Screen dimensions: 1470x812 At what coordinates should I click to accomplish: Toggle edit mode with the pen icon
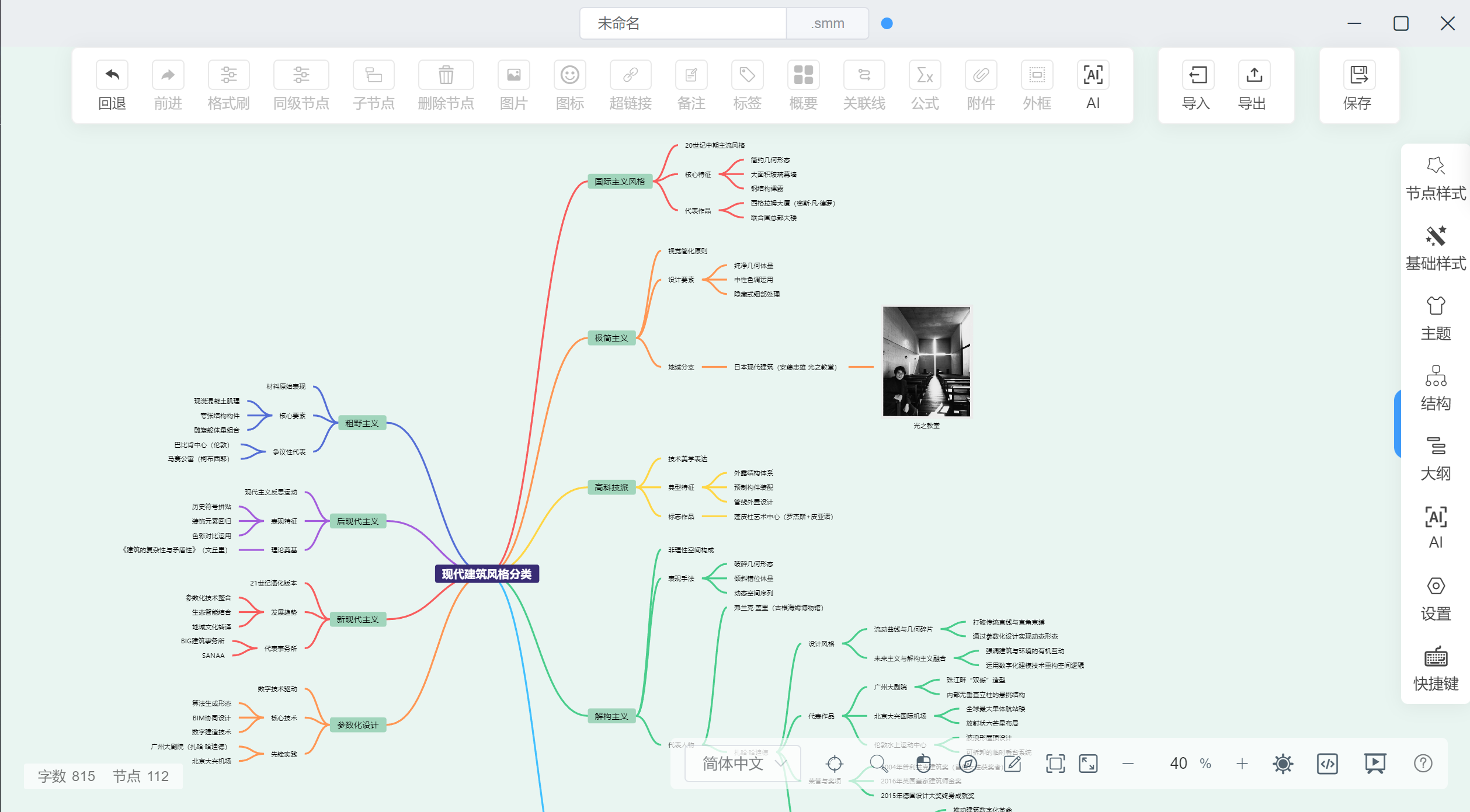point(1013,763)
